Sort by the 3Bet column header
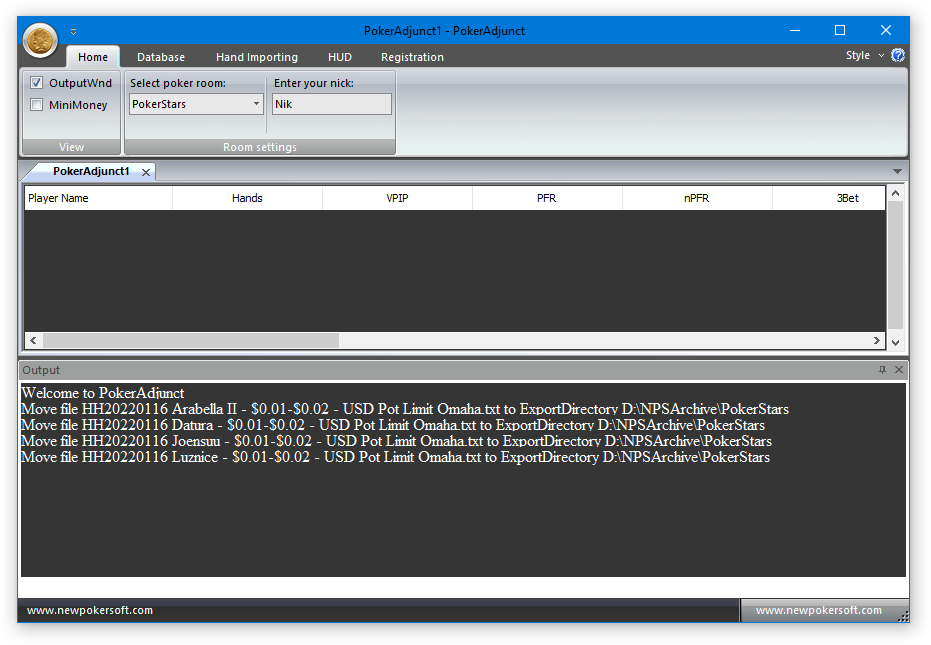This screenshot has height=645, width=931. coord(829,198)
